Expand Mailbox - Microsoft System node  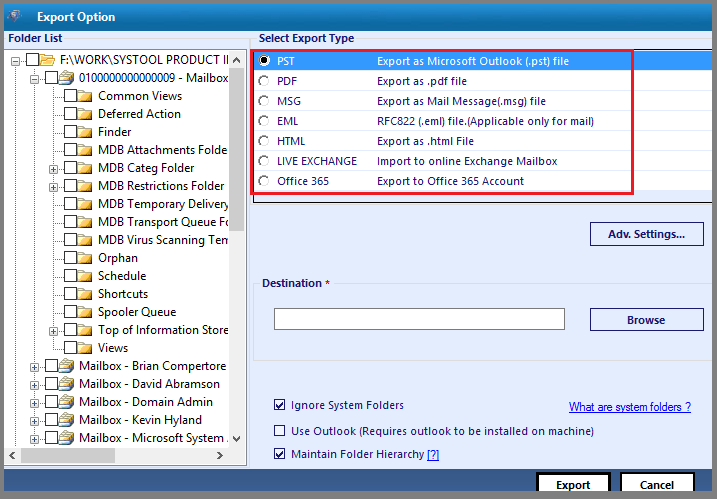[x=34, y=439]
